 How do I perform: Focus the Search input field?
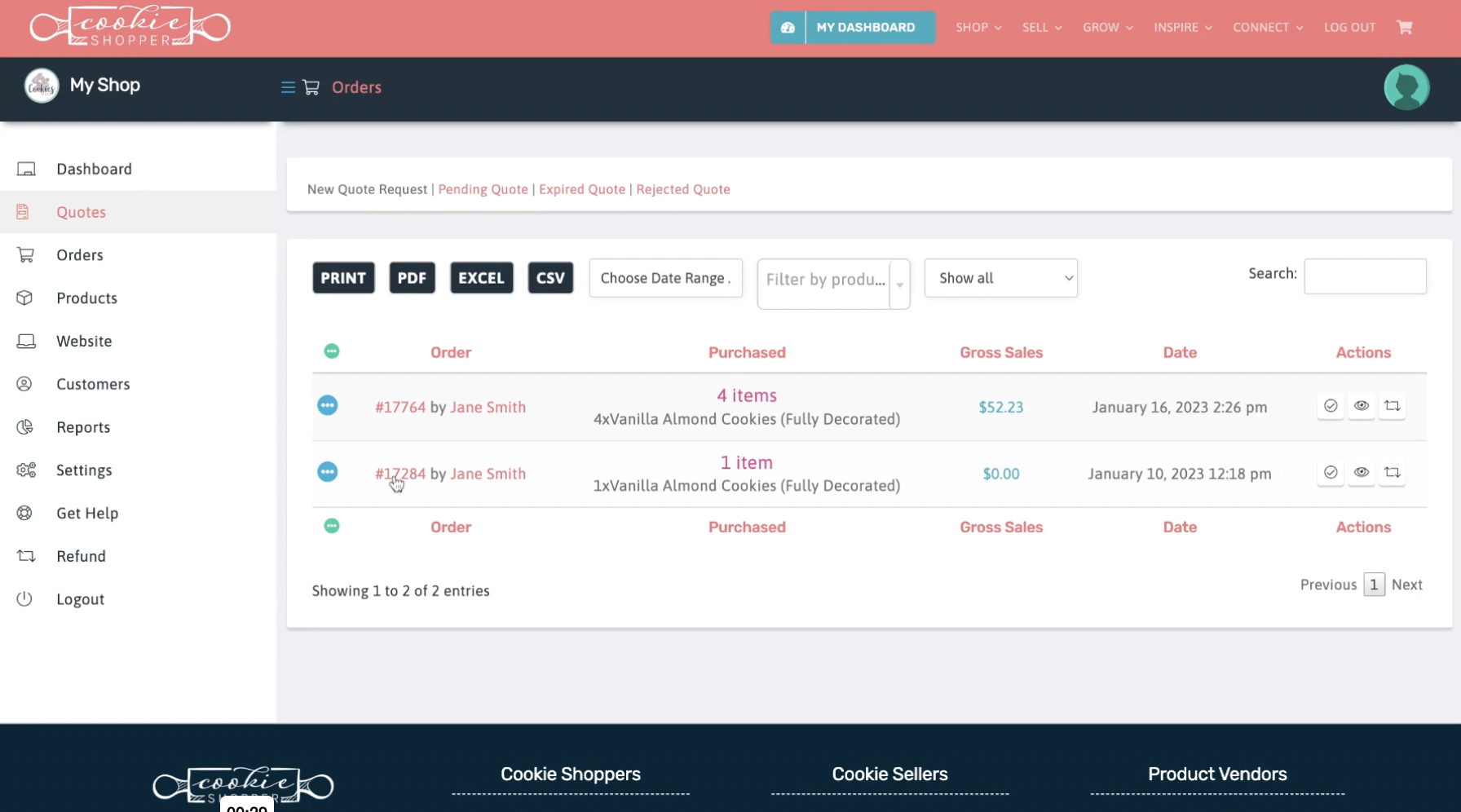pos(1365,276)
